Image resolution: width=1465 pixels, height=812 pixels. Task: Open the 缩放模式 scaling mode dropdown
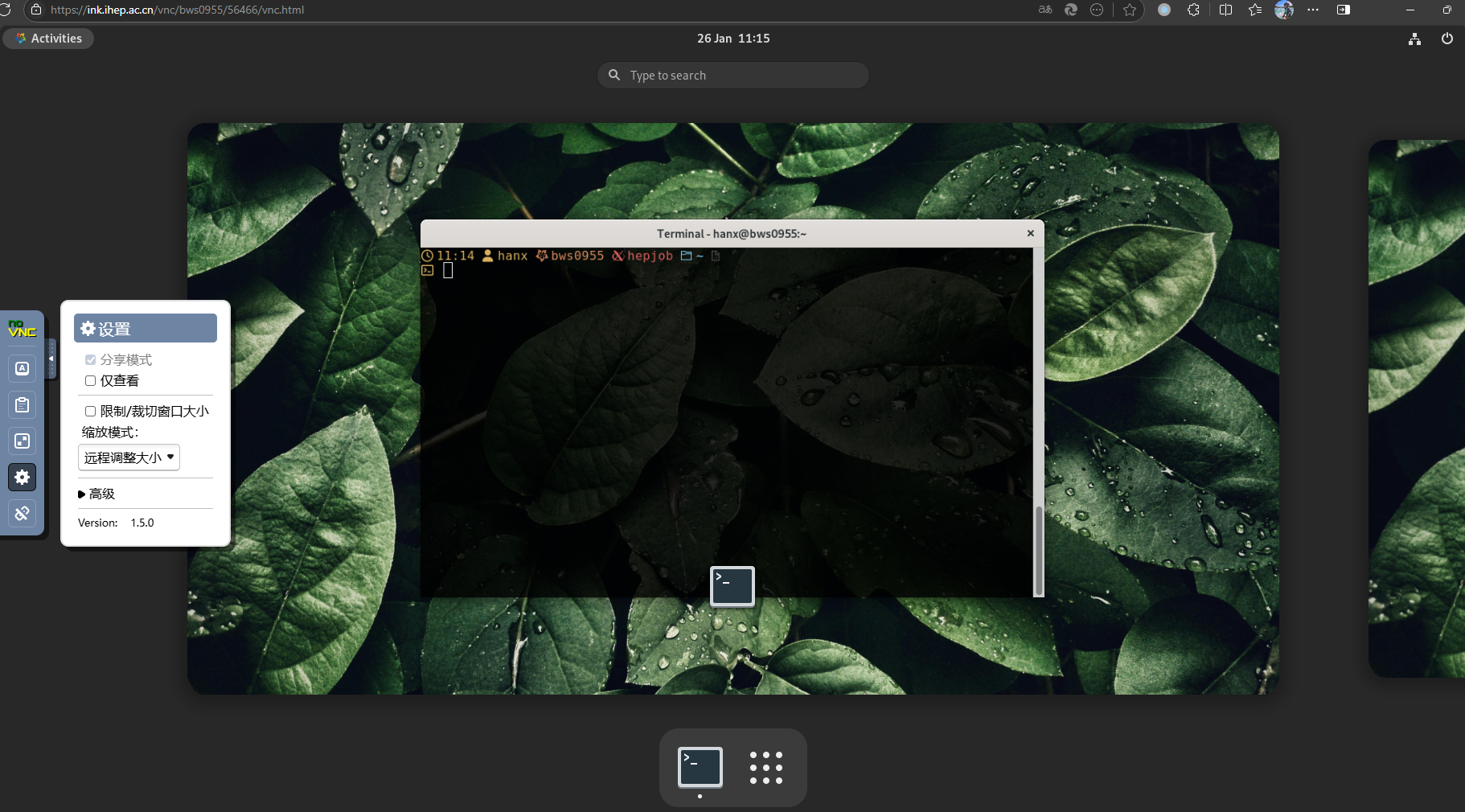[129, 457]
